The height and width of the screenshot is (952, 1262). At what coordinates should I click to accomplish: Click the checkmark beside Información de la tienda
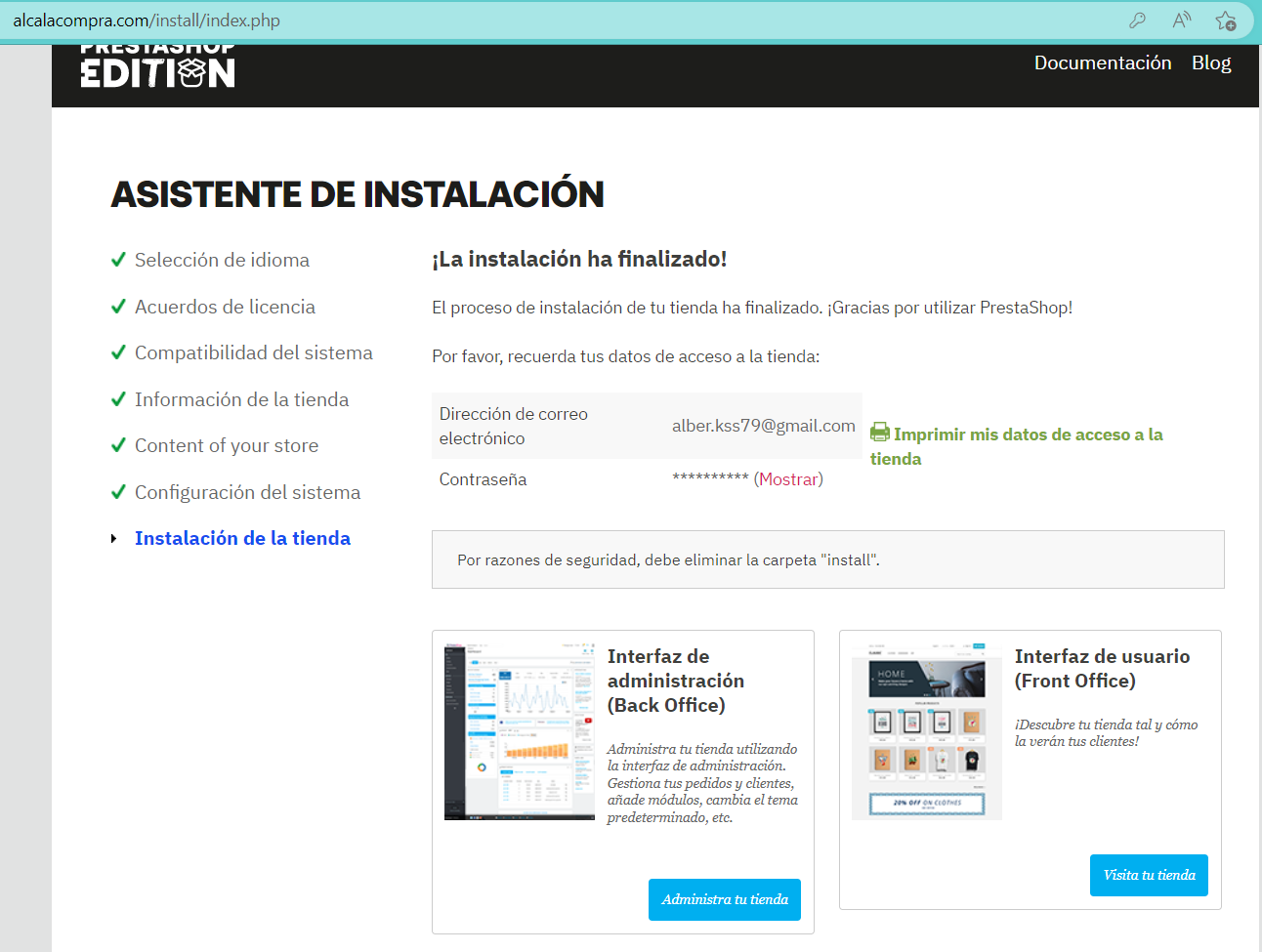click(118, 399)
